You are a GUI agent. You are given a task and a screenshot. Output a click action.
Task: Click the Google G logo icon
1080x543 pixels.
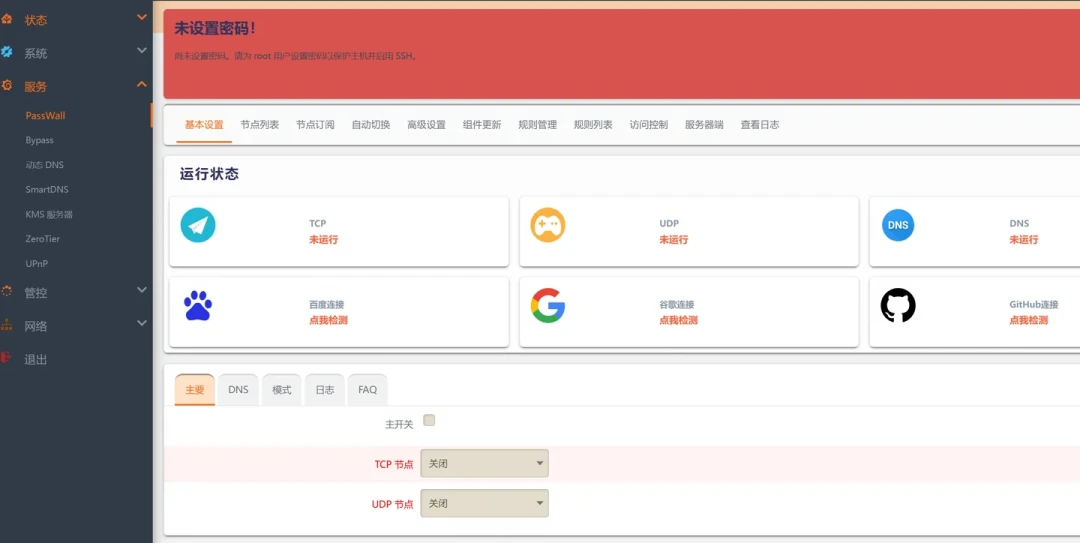548,306
